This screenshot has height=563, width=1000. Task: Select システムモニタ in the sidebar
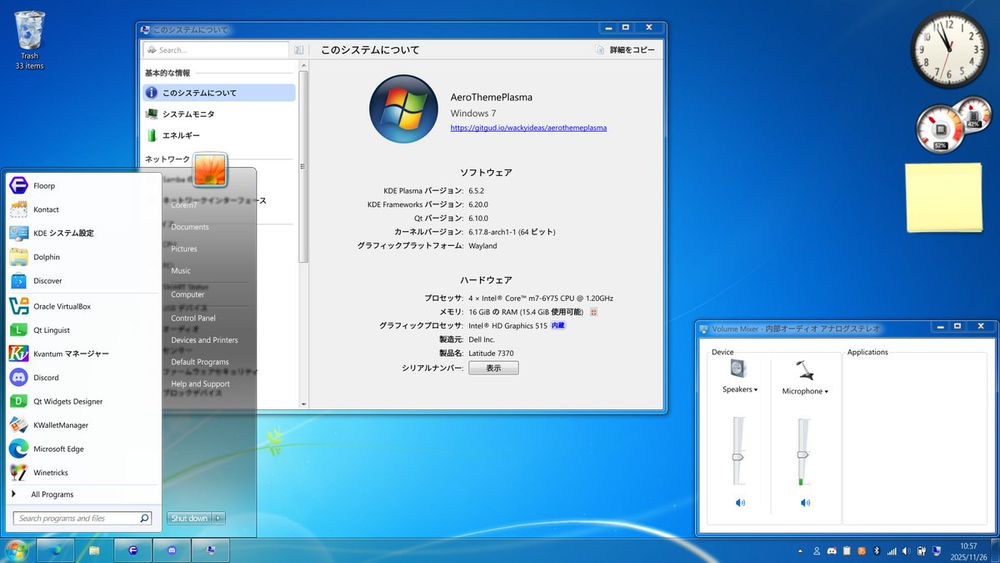219,113
